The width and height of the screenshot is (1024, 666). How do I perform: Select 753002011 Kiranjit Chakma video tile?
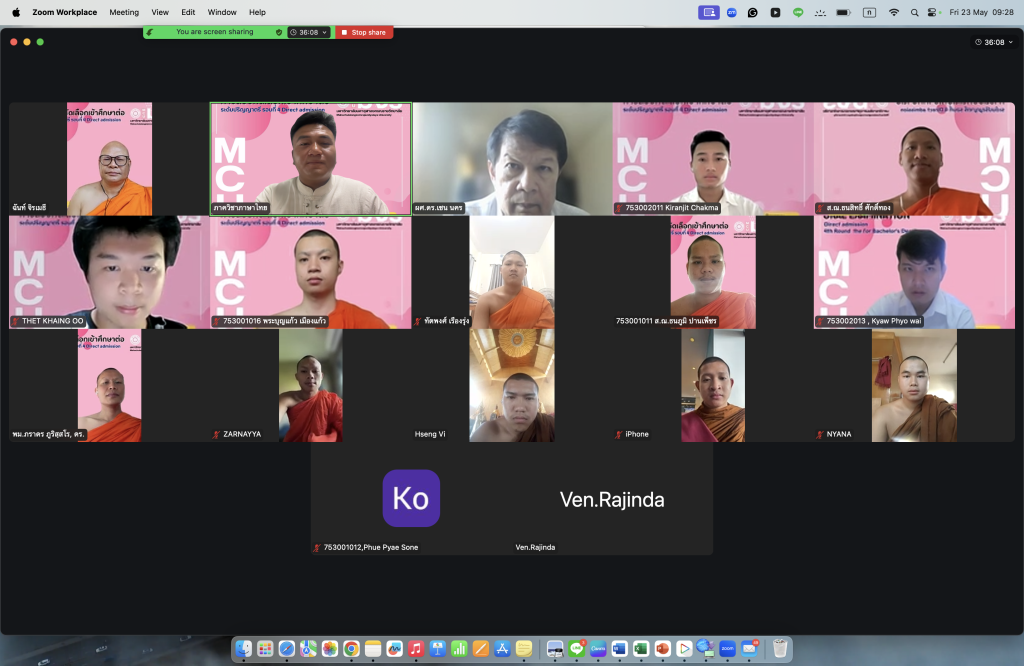(713, 159)
